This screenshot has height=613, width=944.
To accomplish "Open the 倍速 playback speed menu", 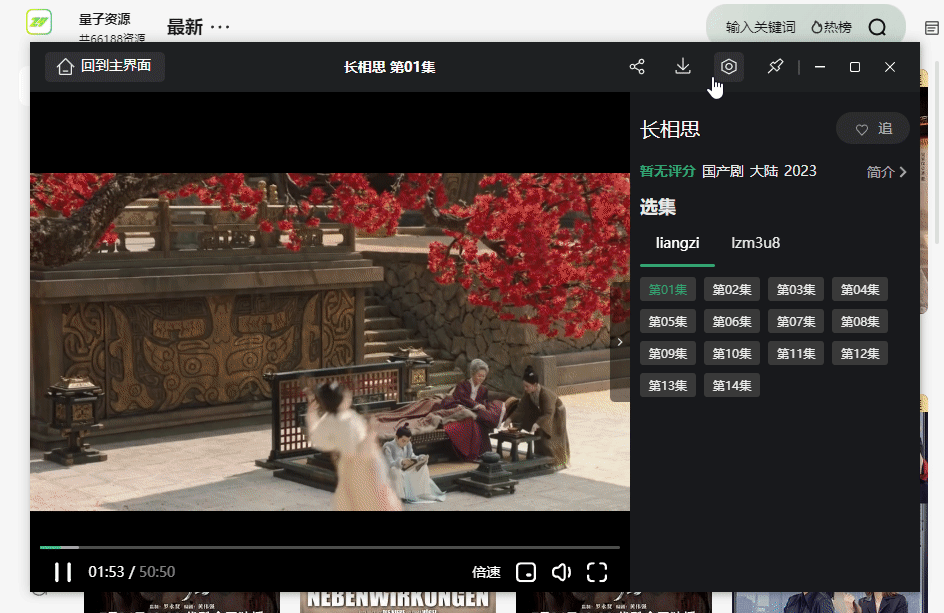I will point(486,572).
